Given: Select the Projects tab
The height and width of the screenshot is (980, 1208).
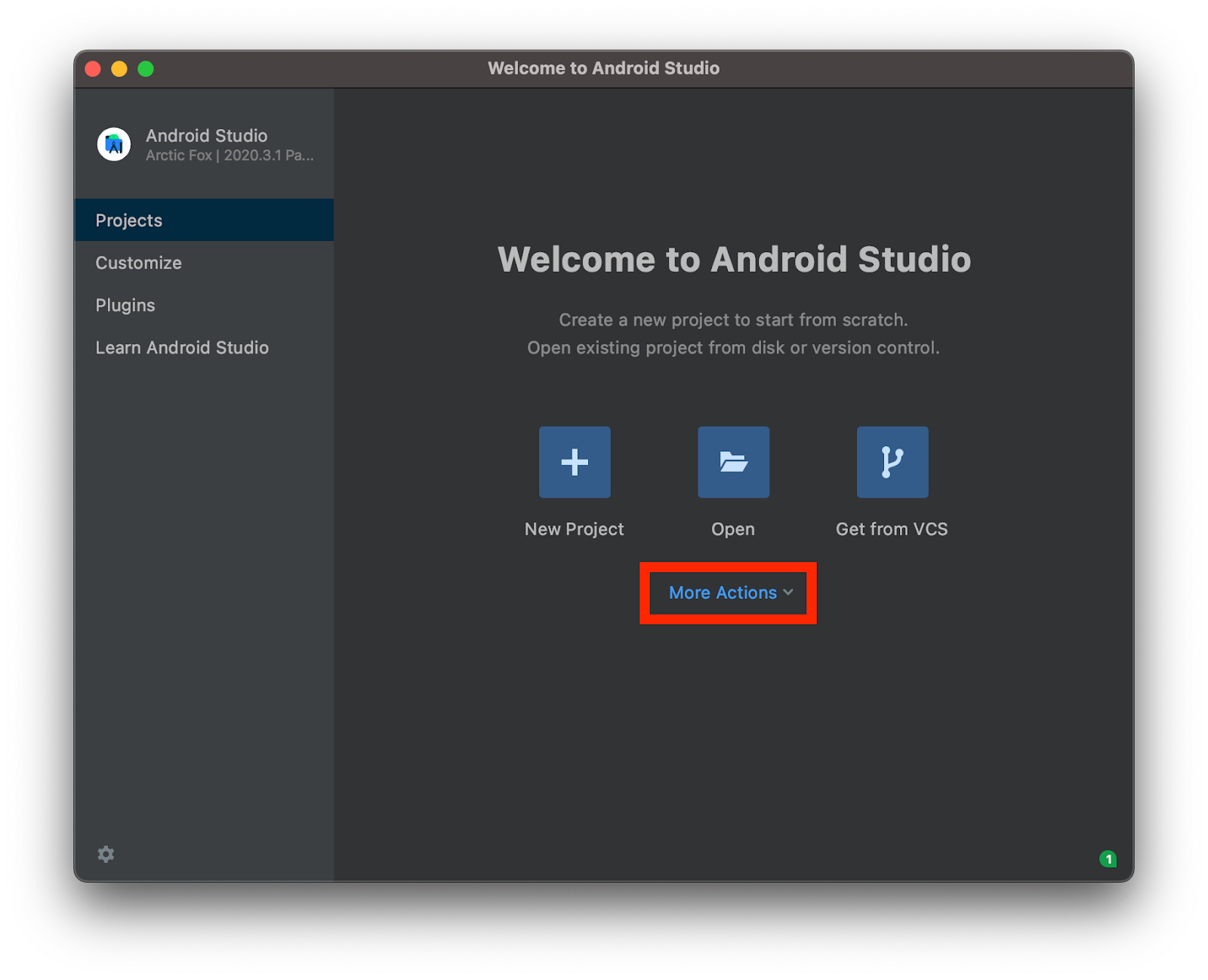Looking at the screenshot, I should (x=205, y=220).
